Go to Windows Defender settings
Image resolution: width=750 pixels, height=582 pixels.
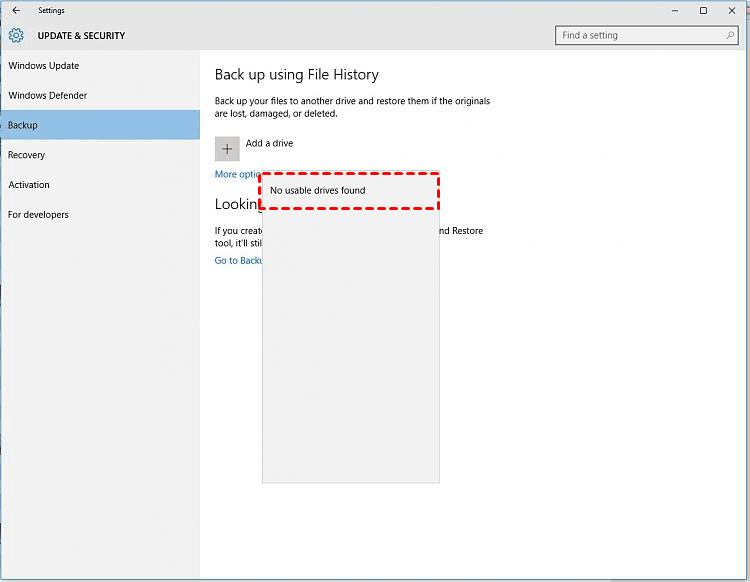coord(48,96)
